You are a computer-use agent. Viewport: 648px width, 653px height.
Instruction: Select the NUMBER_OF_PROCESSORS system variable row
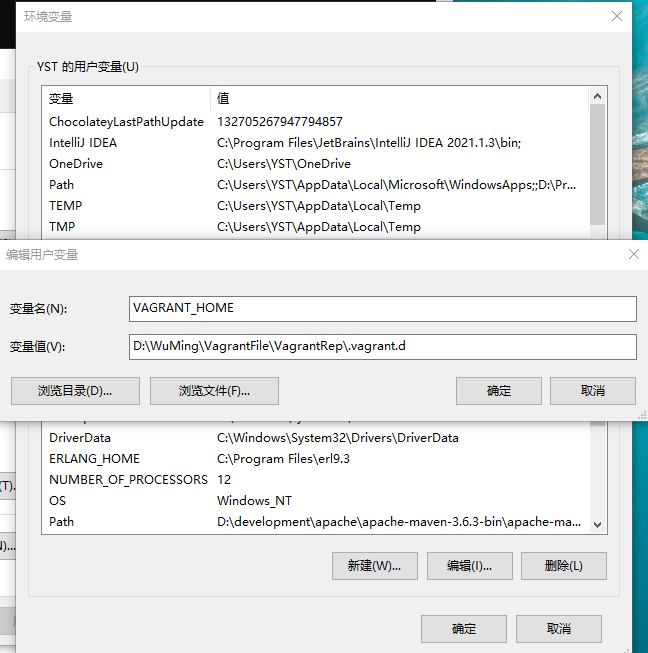pyautogui.click(x=316, y=479)
